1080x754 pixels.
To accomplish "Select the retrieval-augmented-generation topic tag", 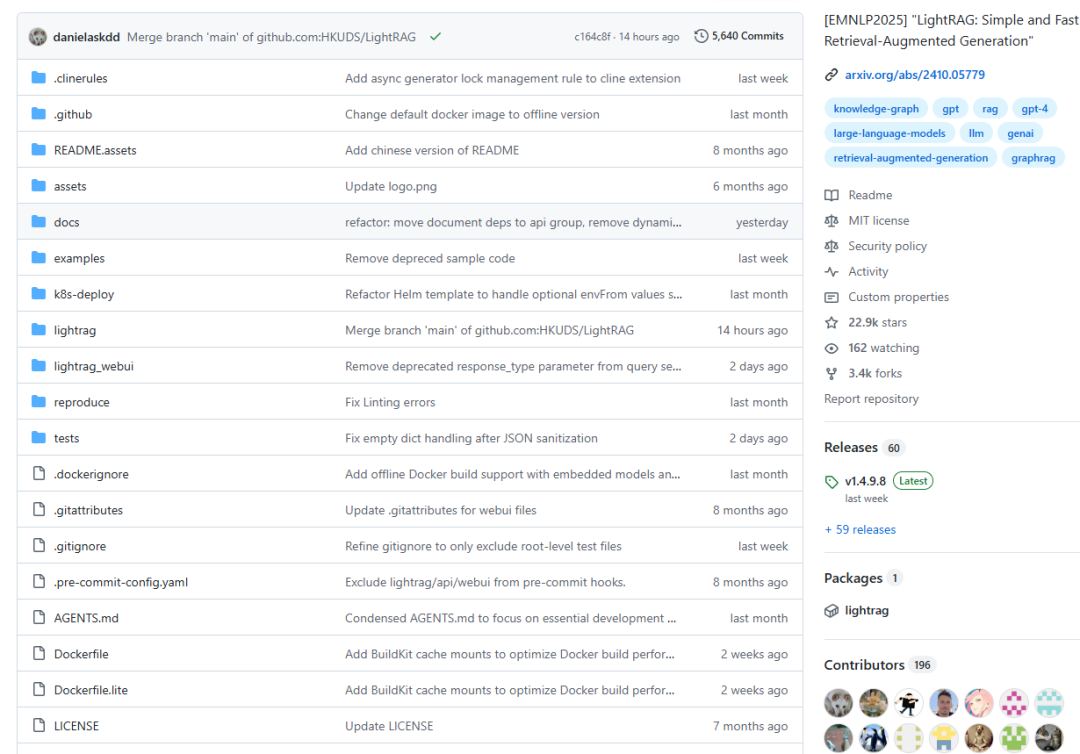I will click(911, 158).
